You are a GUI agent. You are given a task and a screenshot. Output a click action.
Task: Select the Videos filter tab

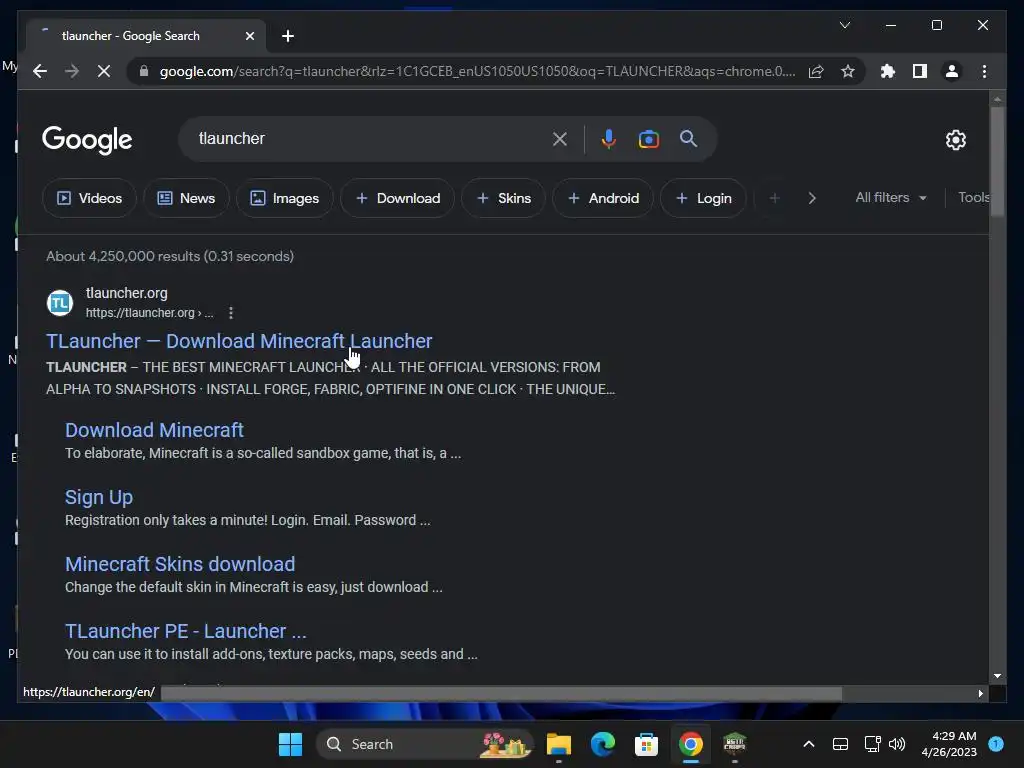(89, 198)
